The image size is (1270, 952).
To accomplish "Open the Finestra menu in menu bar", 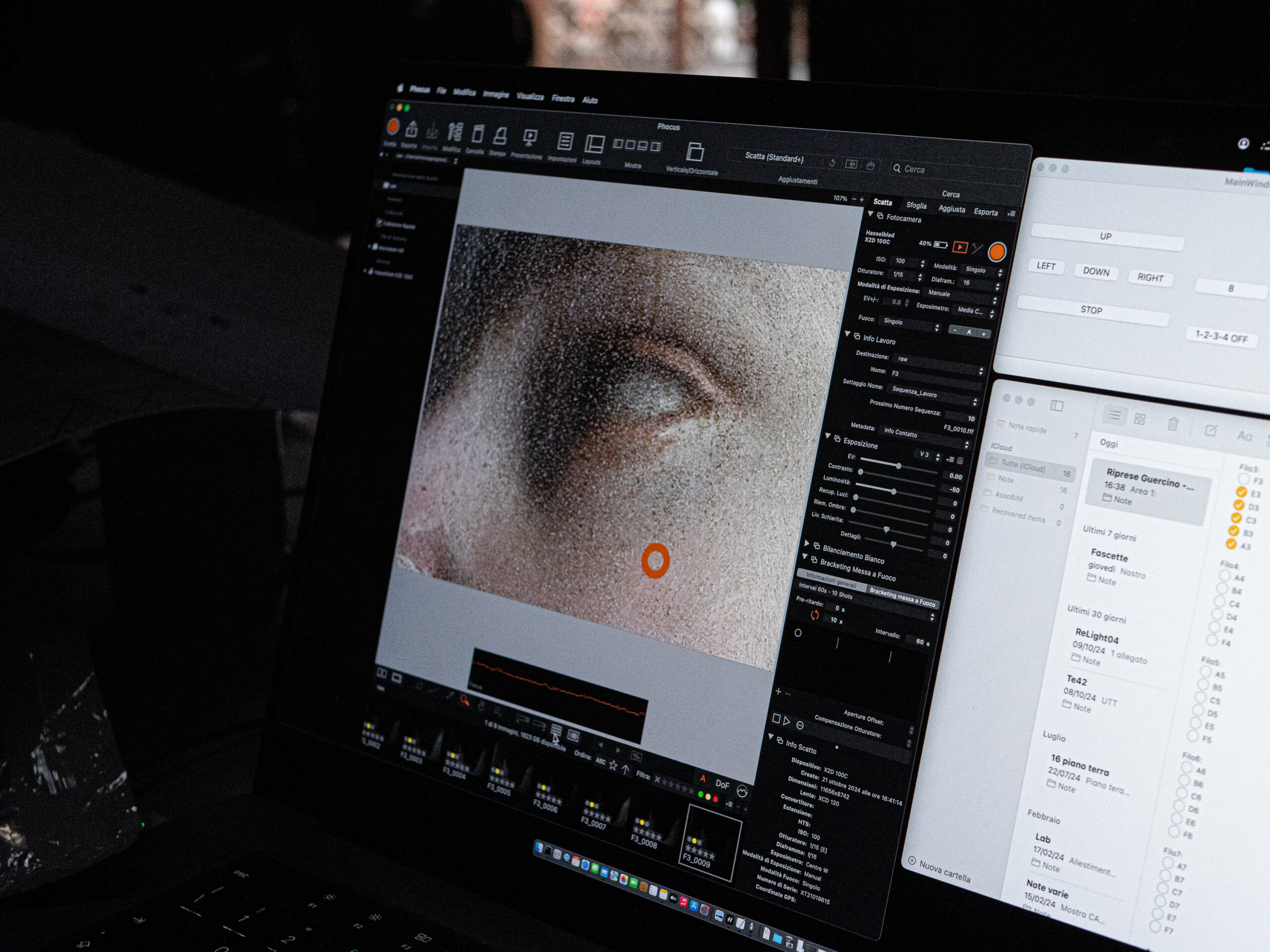I will click(x=563, y=99).
